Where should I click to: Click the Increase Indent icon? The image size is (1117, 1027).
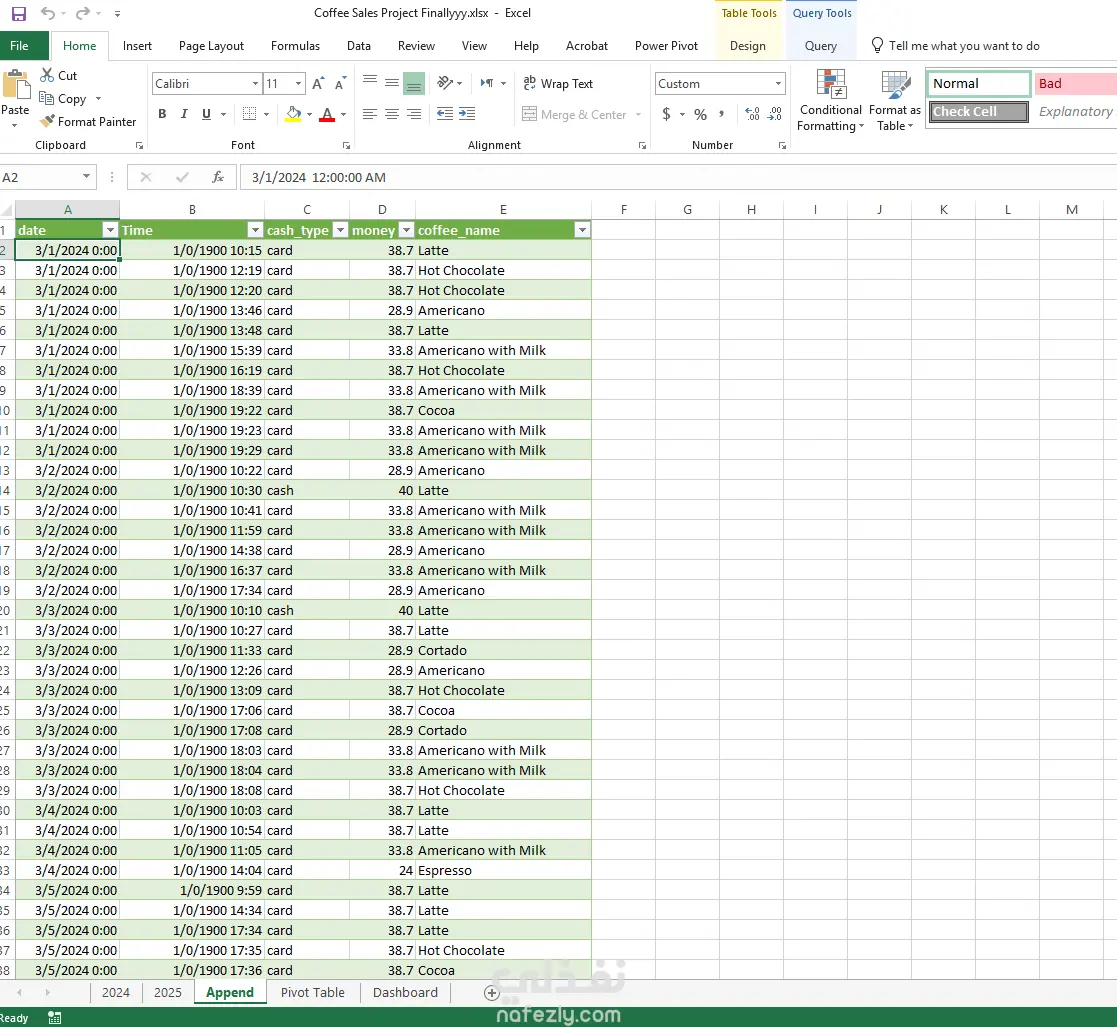pyautogui.click(x=467, y=114)
